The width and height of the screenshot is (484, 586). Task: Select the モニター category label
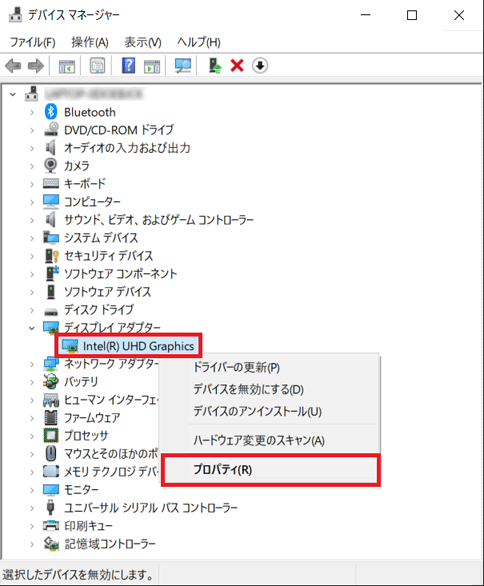coord(81,490)
